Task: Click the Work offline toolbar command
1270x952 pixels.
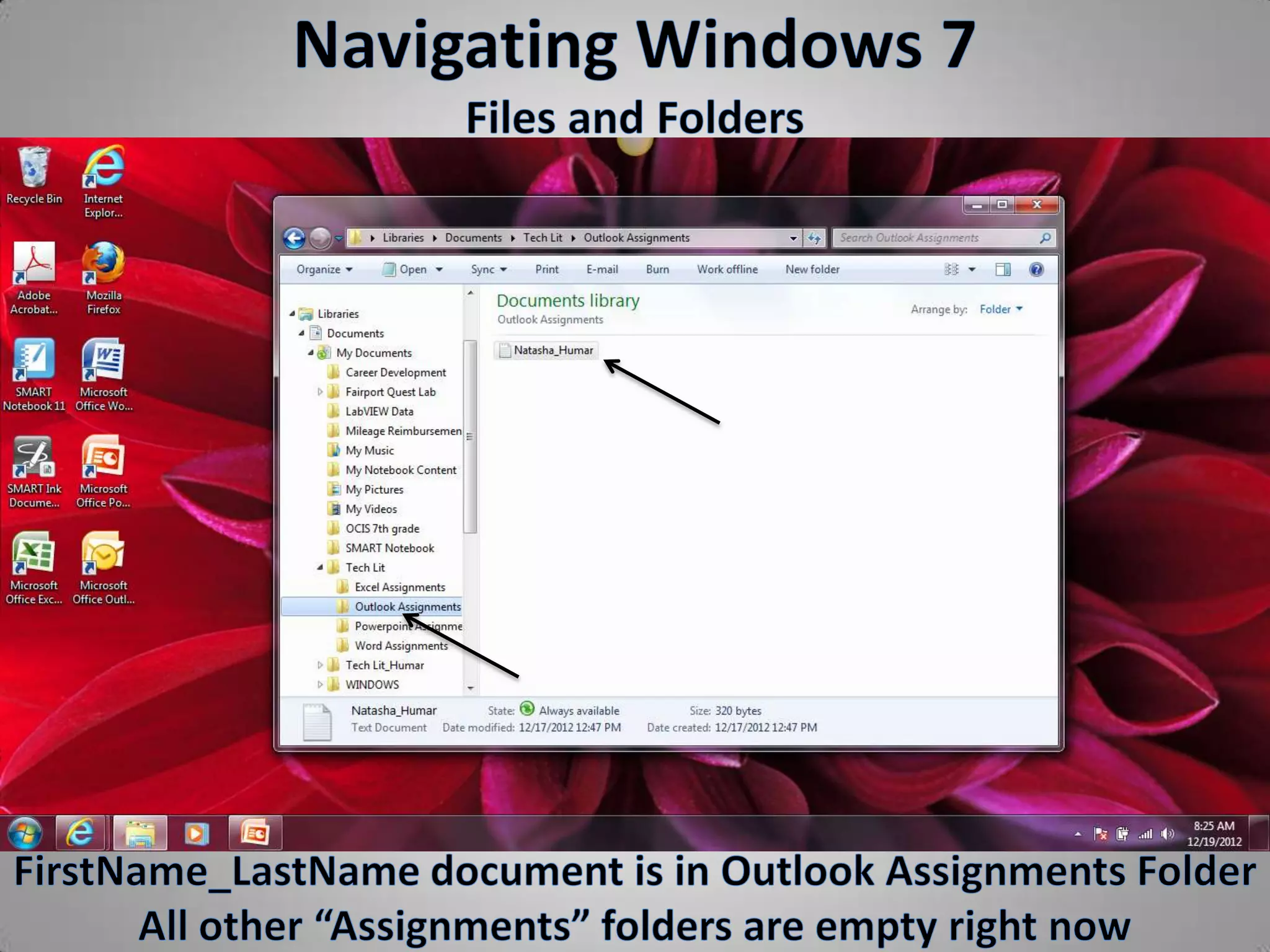Action: 727,269
